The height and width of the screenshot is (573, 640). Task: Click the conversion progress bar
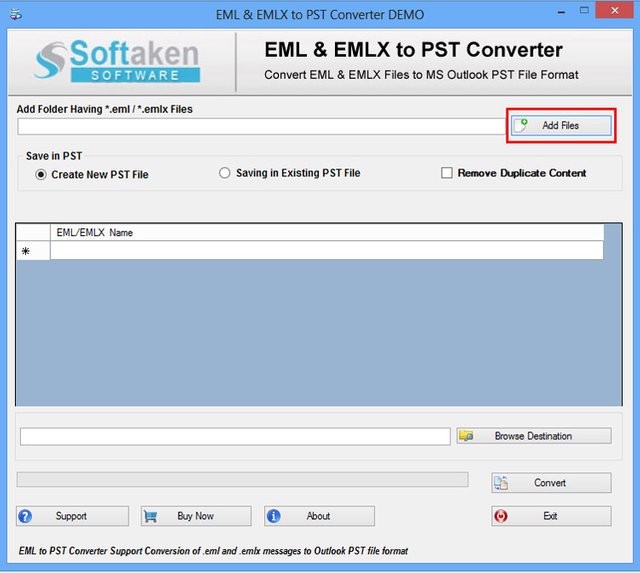point(242,480)
